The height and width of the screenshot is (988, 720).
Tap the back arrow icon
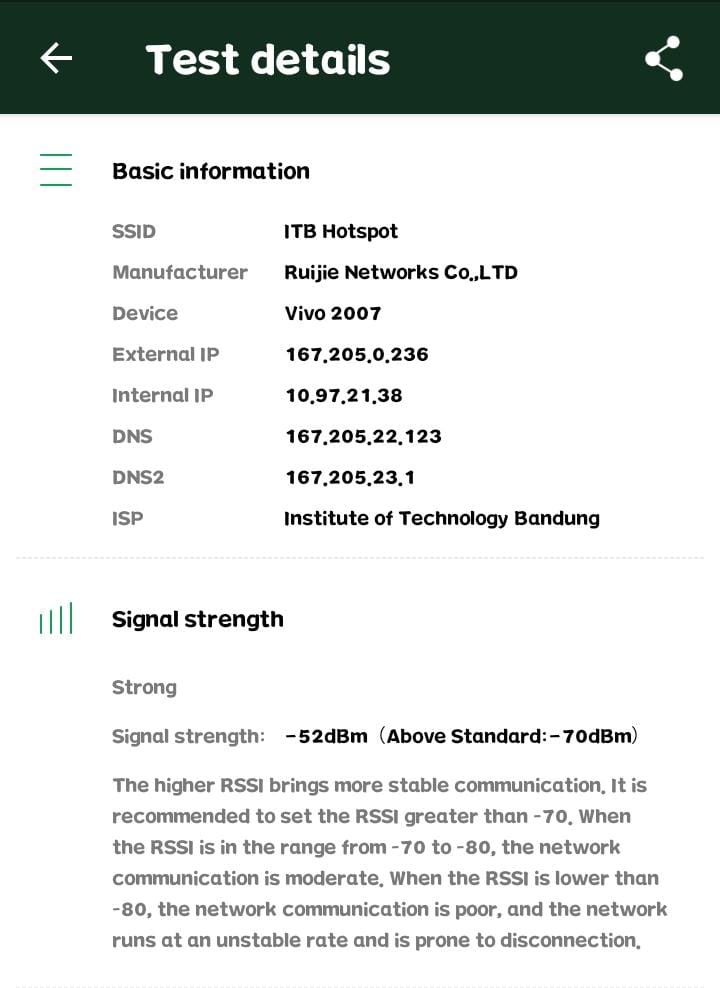click(56, 58)
